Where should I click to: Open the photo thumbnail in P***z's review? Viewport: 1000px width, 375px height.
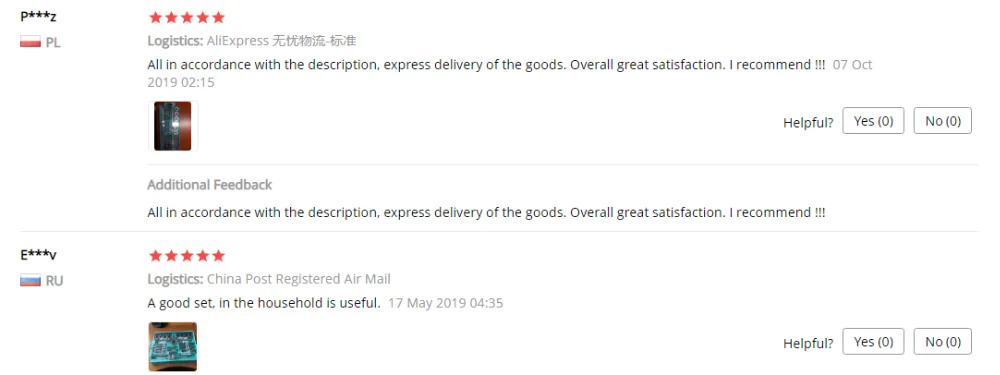173,126
